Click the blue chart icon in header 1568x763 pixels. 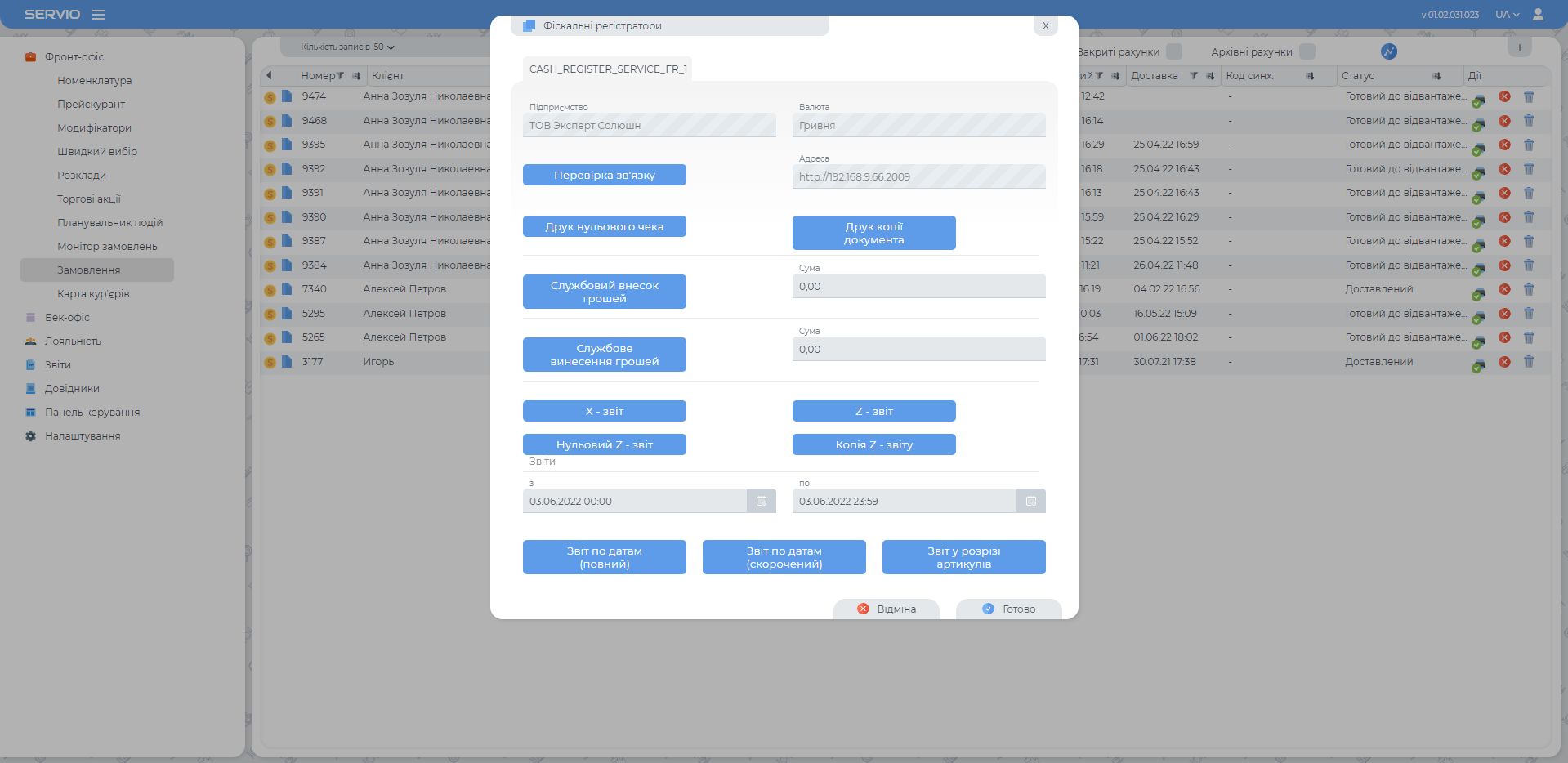pyautogui.click(x=1389, y=51)
